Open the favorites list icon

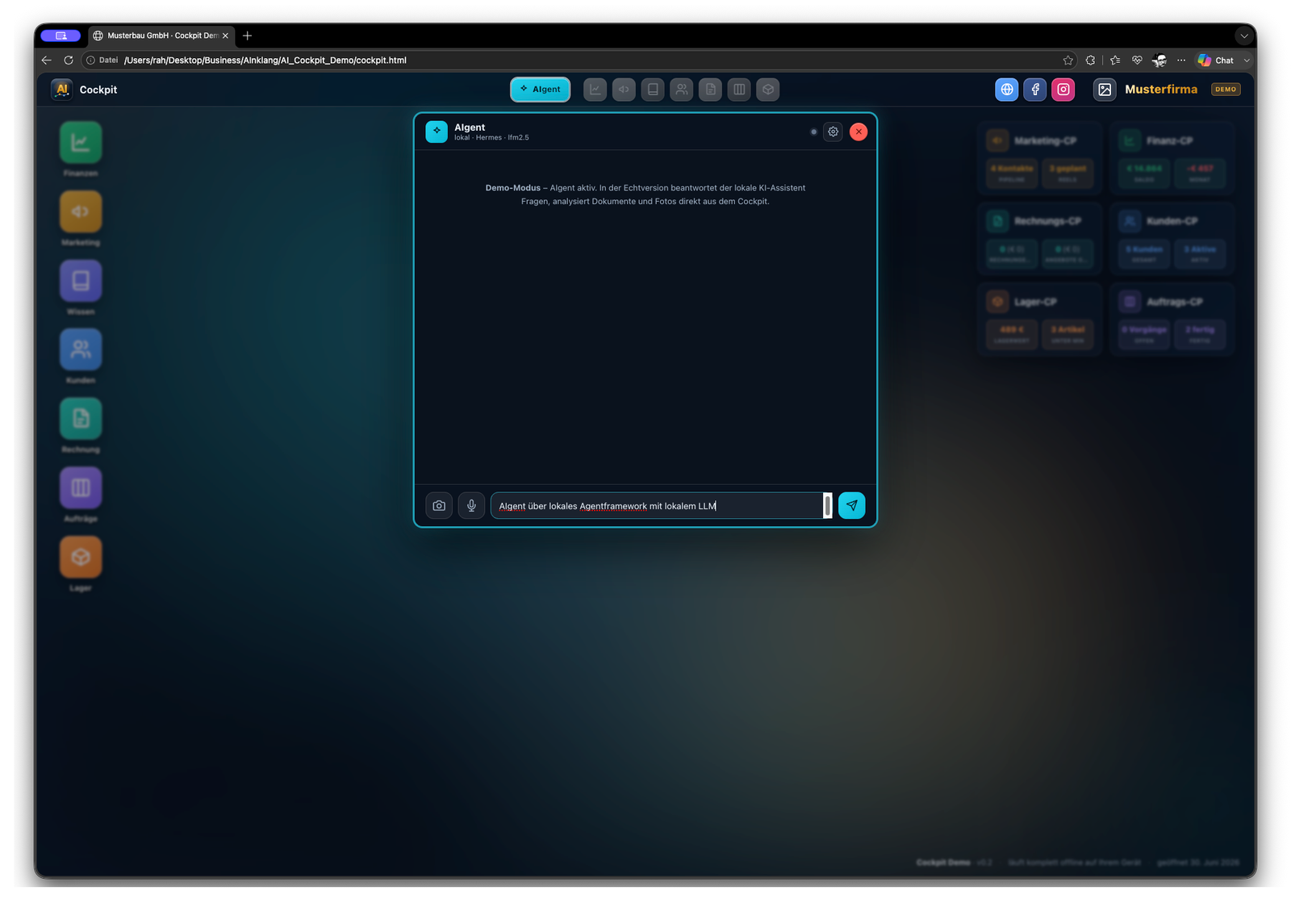click(1115, 61)
